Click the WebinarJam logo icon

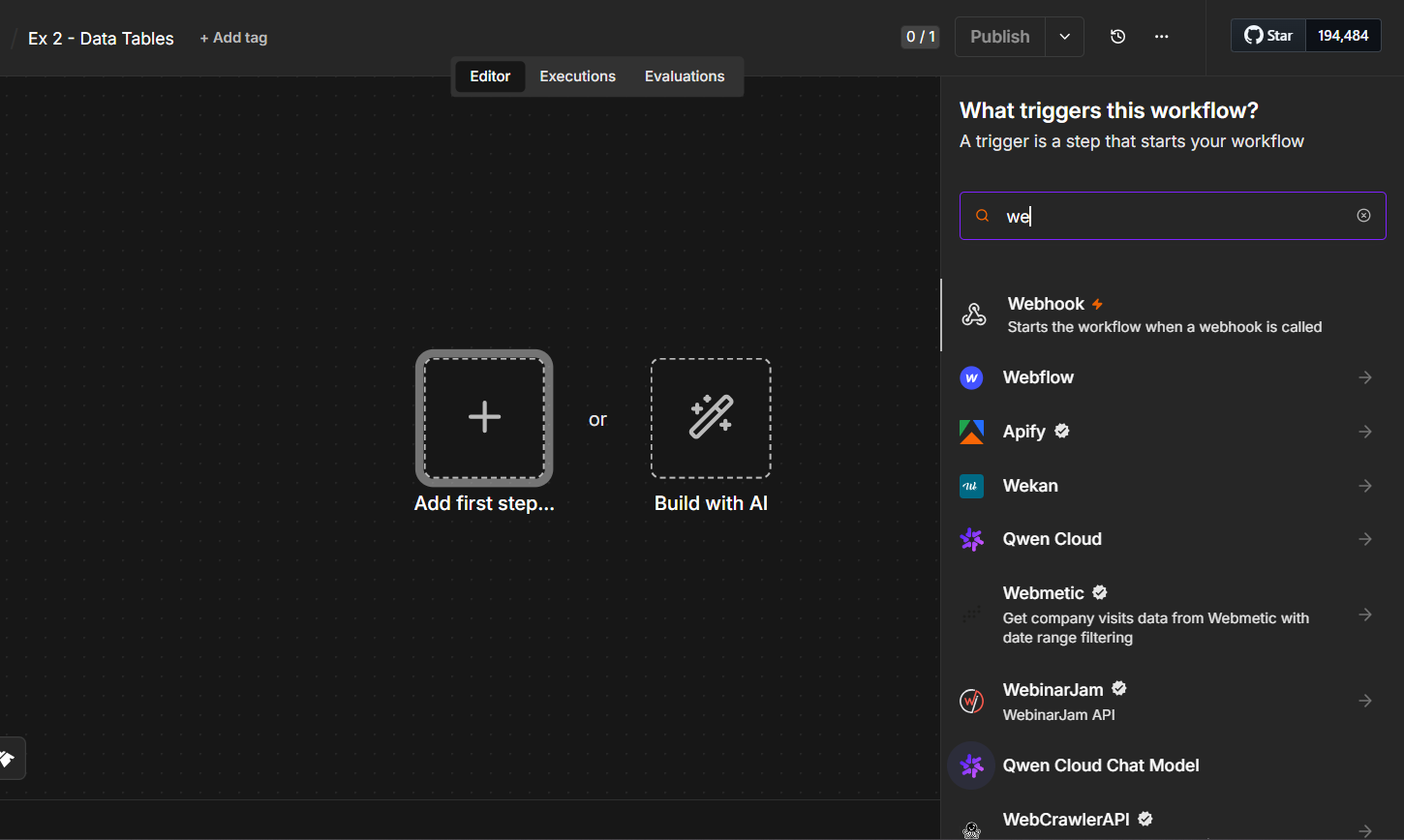[971, 701]
